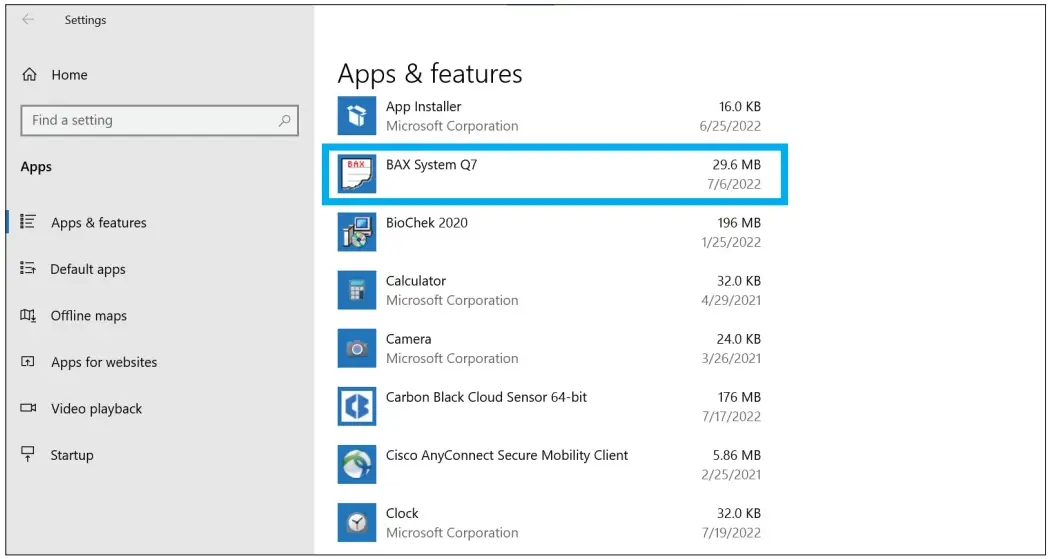Select Apps for websites
Viewport: 1051px width, 559px height.
pyautogui.click(x=103, y=362)
